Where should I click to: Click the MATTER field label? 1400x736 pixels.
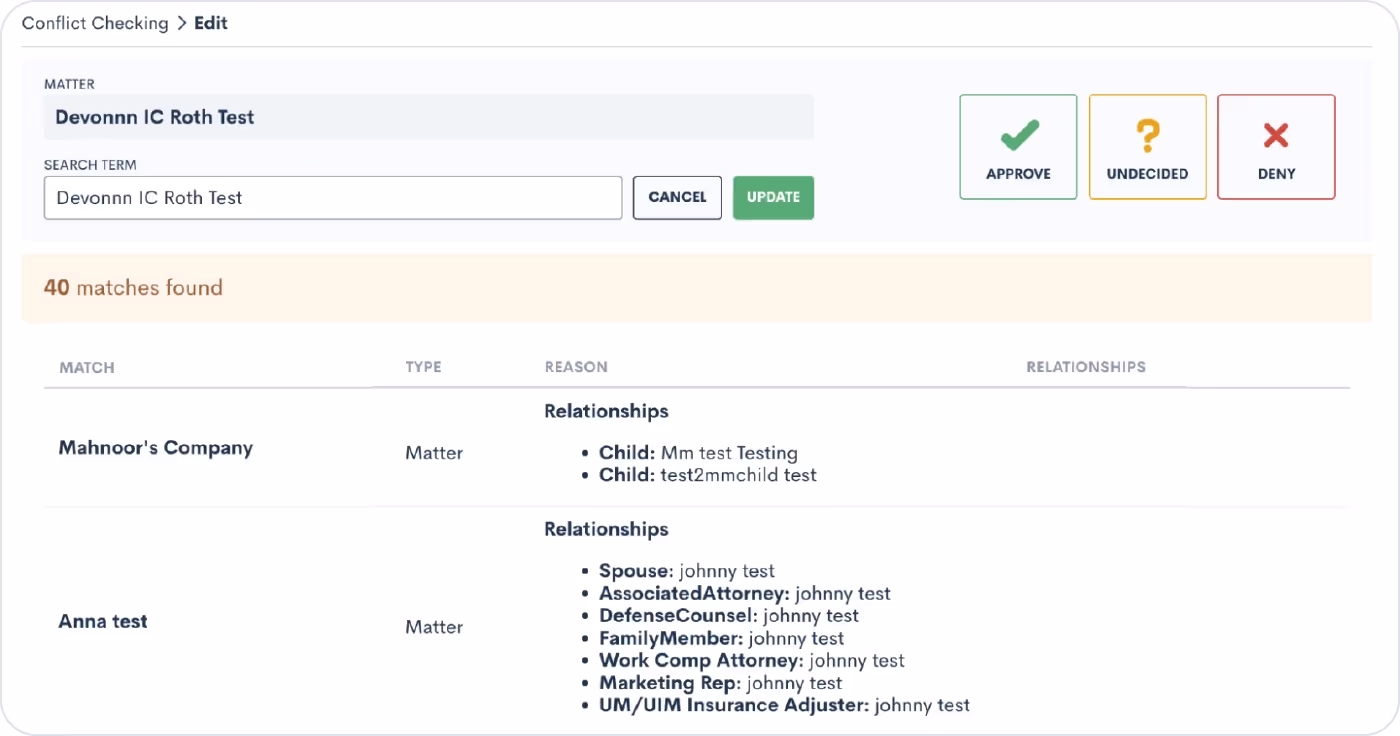69,84
